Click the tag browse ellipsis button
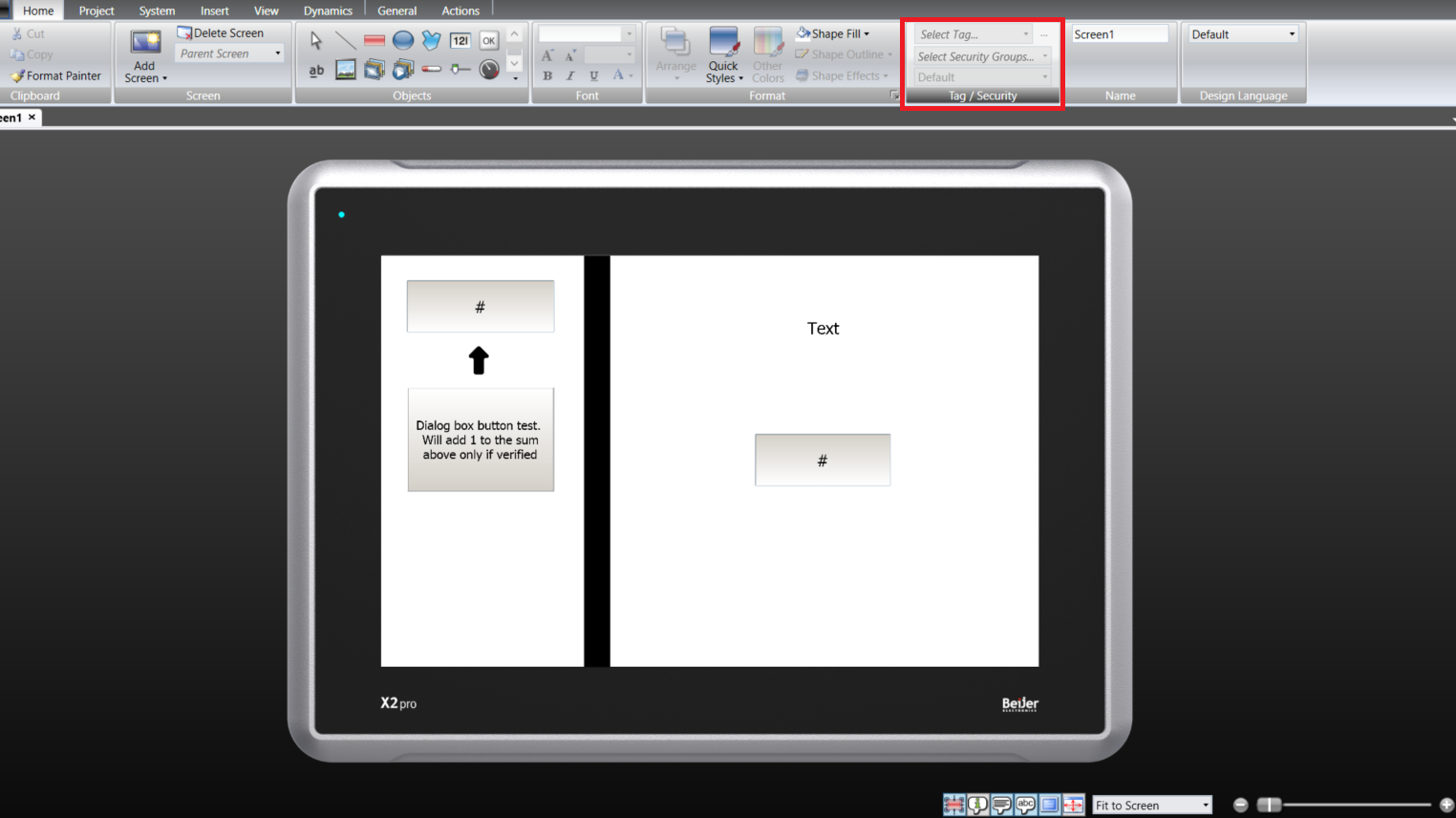This screenshot has height=818, width=1456. (1044, 34)
